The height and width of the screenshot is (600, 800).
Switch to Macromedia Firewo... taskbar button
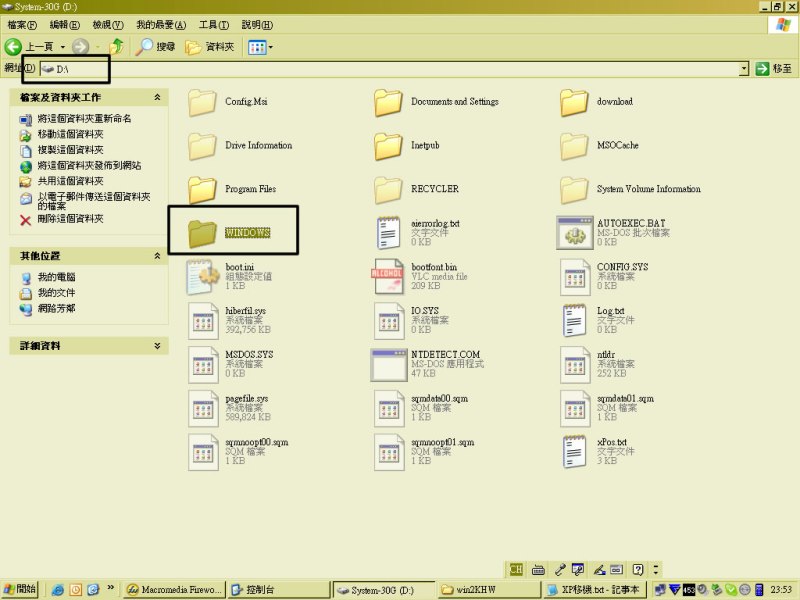pyautogui.click(x=174, y=590)
